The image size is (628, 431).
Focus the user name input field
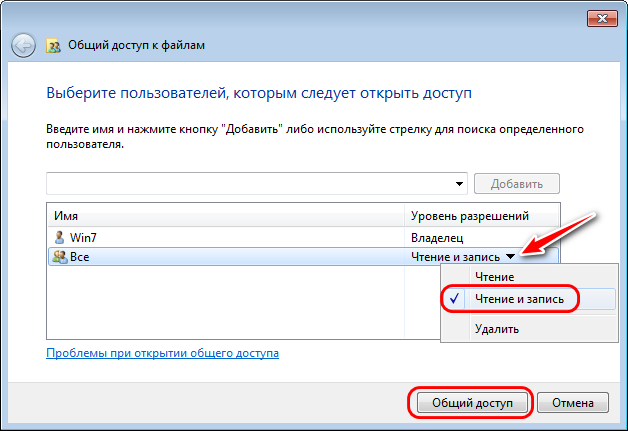click(249, 184)
